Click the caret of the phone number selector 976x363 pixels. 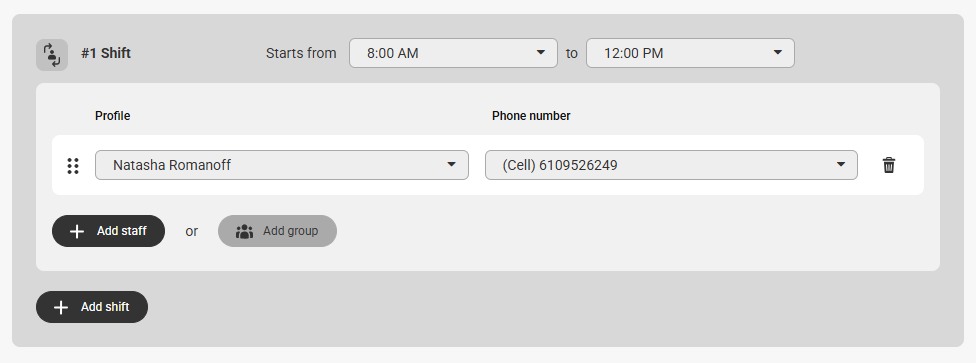[x=841, y=164]
